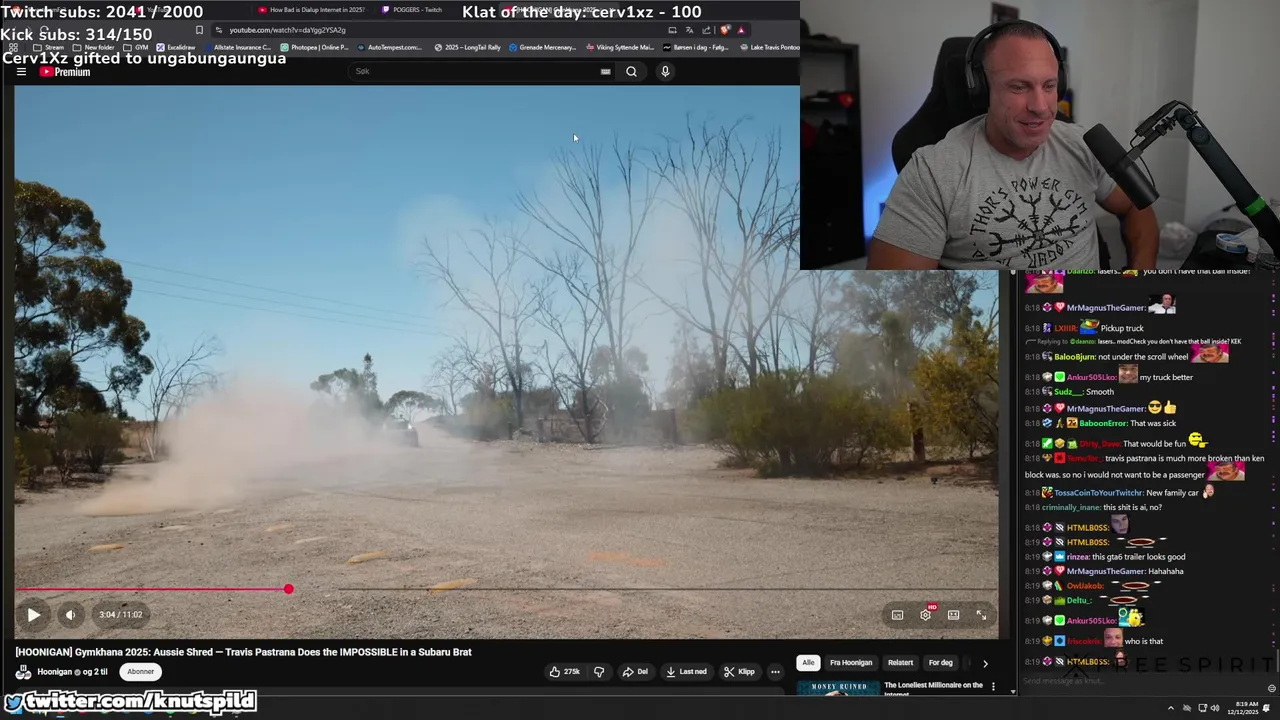
Task: Start voice search with microphone
Action: pyautogui.click(x=665, y=71)
